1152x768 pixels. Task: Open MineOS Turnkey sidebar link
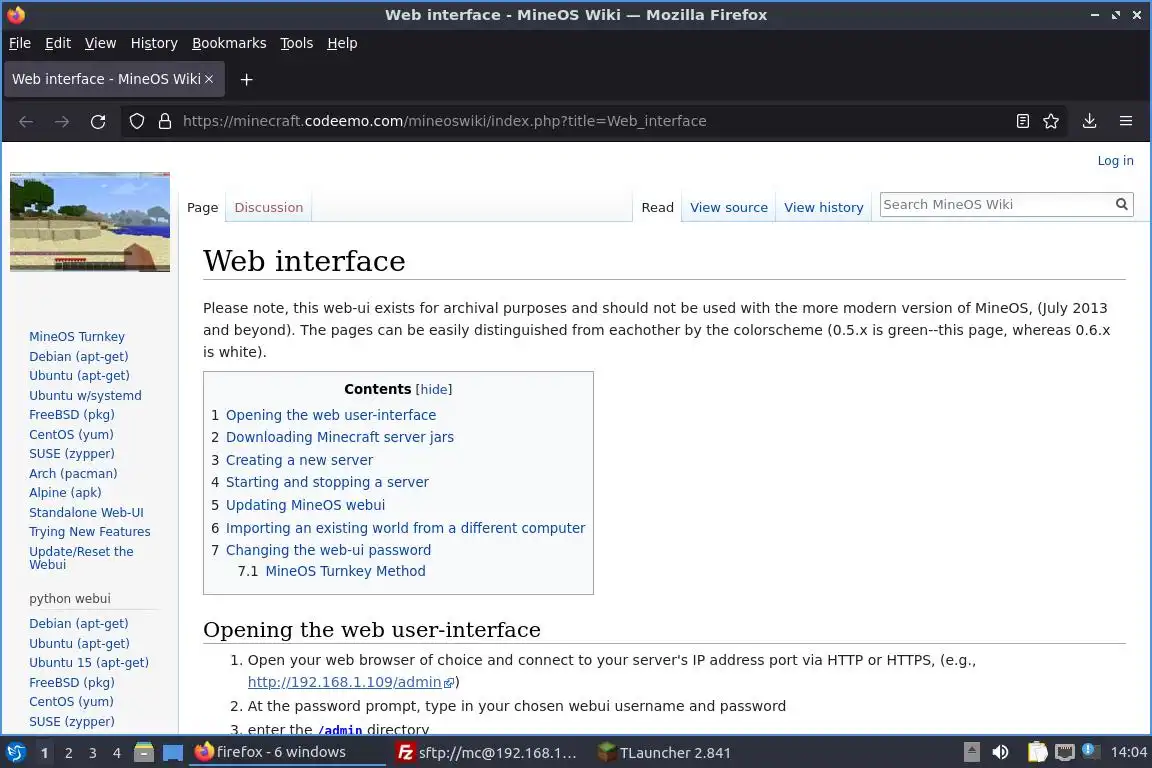pyautogui.click(x=77, y=337)
